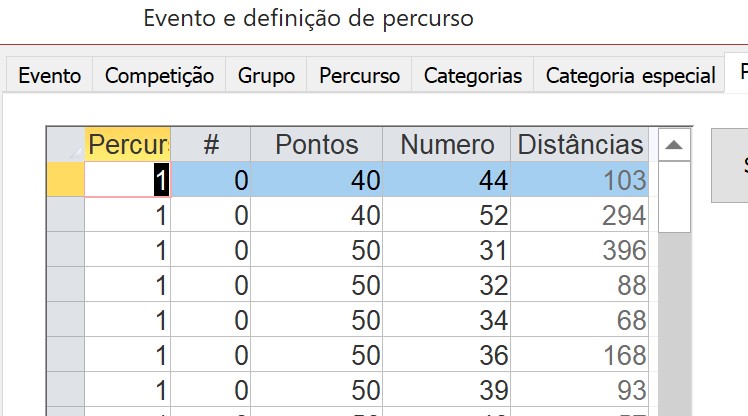Select the row selector for Numero 34
This screenshot has height=416, width=748.
tap(65, 320)
